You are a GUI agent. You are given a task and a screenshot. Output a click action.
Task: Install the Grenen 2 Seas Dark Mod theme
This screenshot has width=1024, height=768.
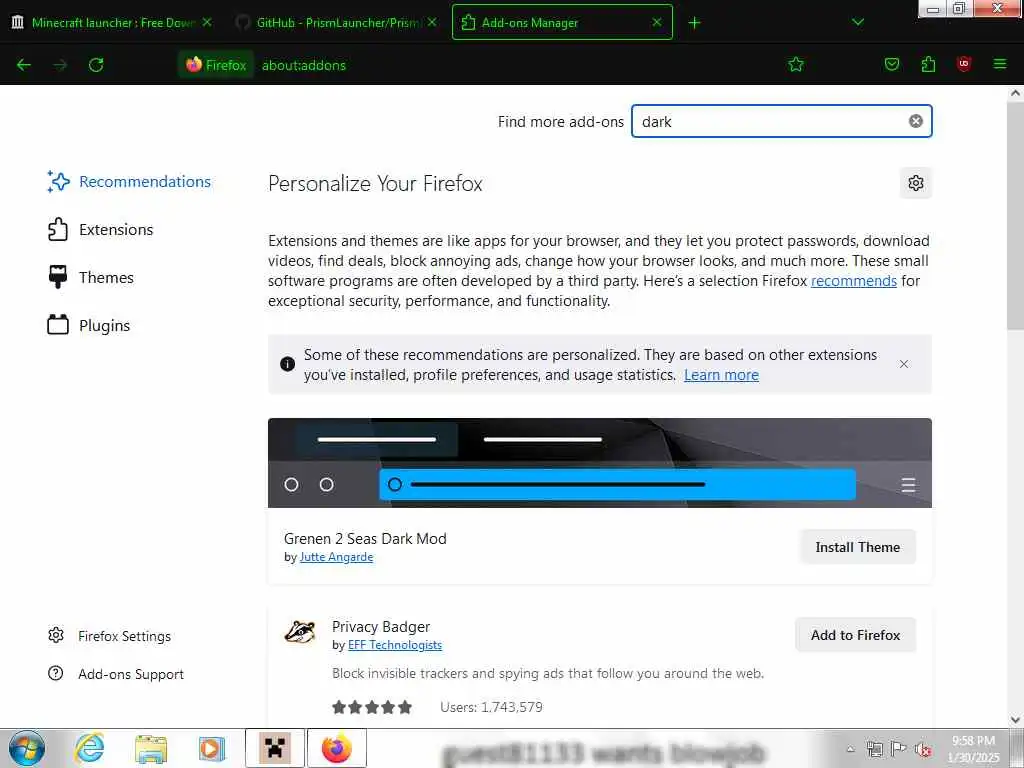pyautogui.click(x=857, y=547)
